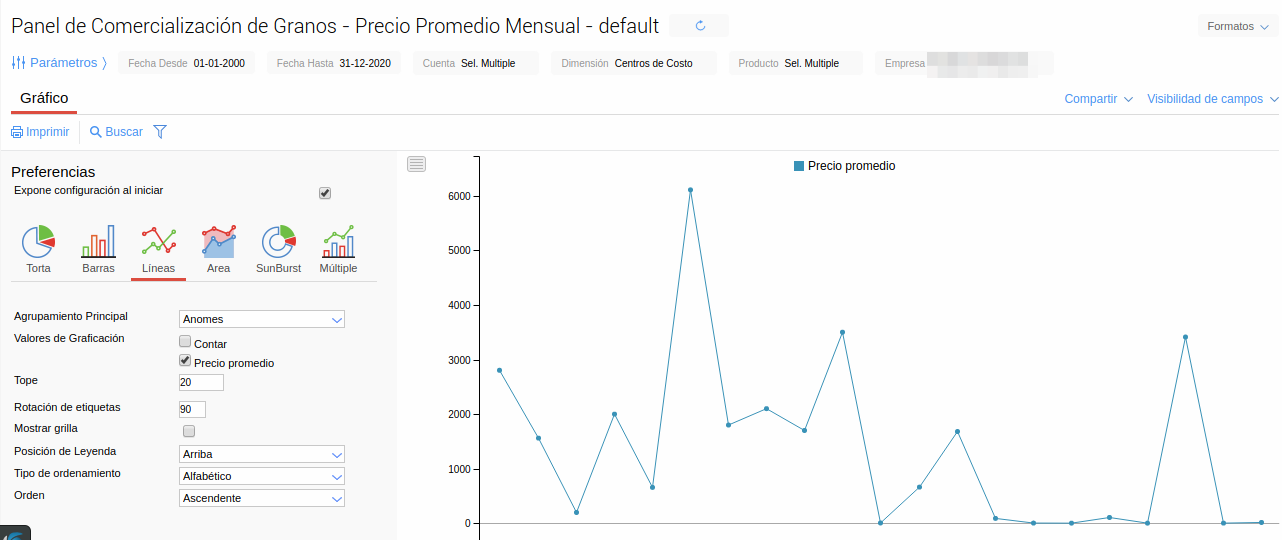Image resolution: width=1282 pixels, height=540 pixels.
Task: Toggle Precio promedio legend color swatch
Action: tap(799, 166)
